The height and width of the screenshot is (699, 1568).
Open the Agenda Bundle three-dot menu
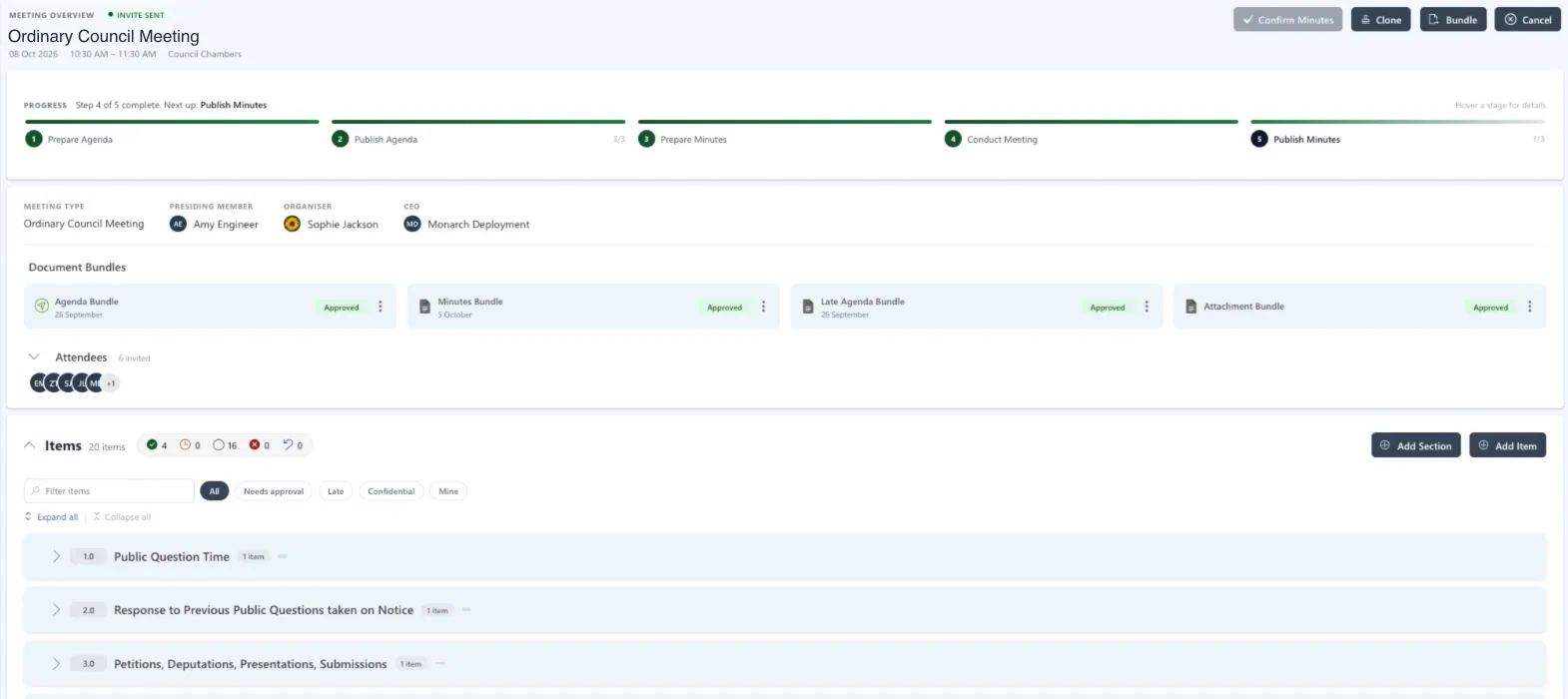[x=381, y=307]
